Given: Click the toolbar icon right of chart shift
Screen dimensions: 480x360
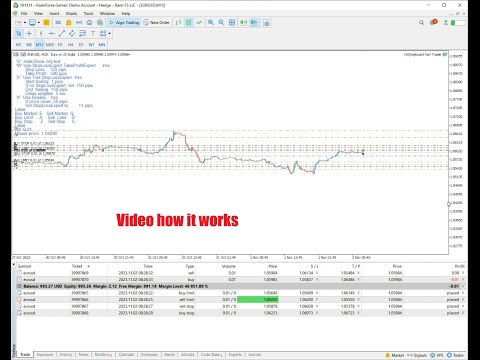Looking at the screenshot, I should click(x=266, y=23).
